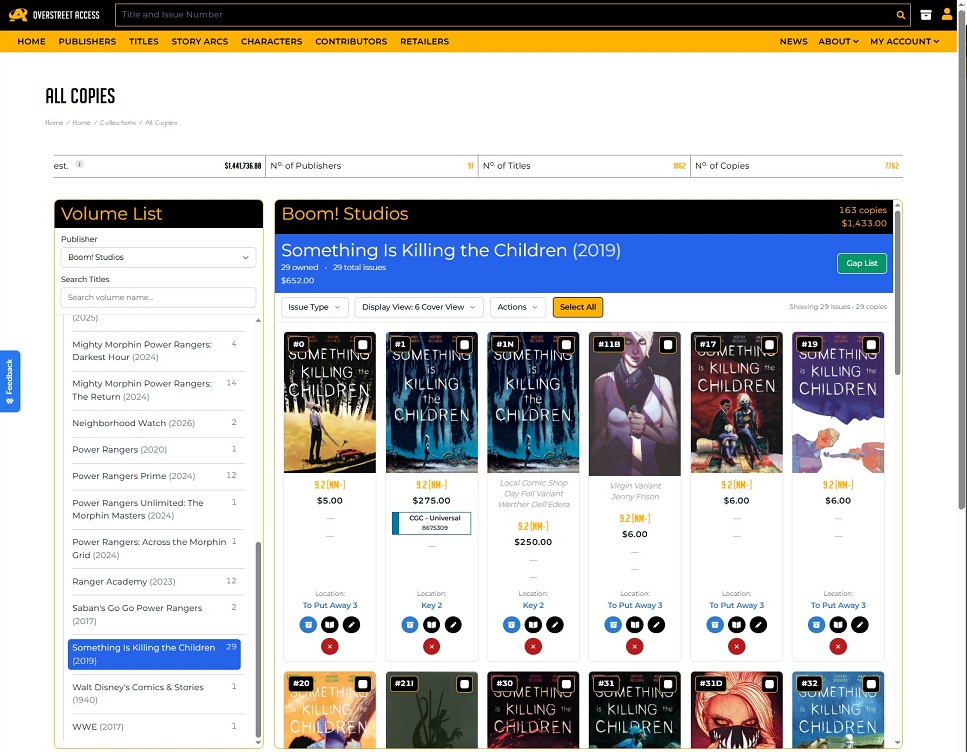Viewport: 967px width, 752px height.
Task: Remove issue #0 with the red X icon
Action: [x=330, y=647]
